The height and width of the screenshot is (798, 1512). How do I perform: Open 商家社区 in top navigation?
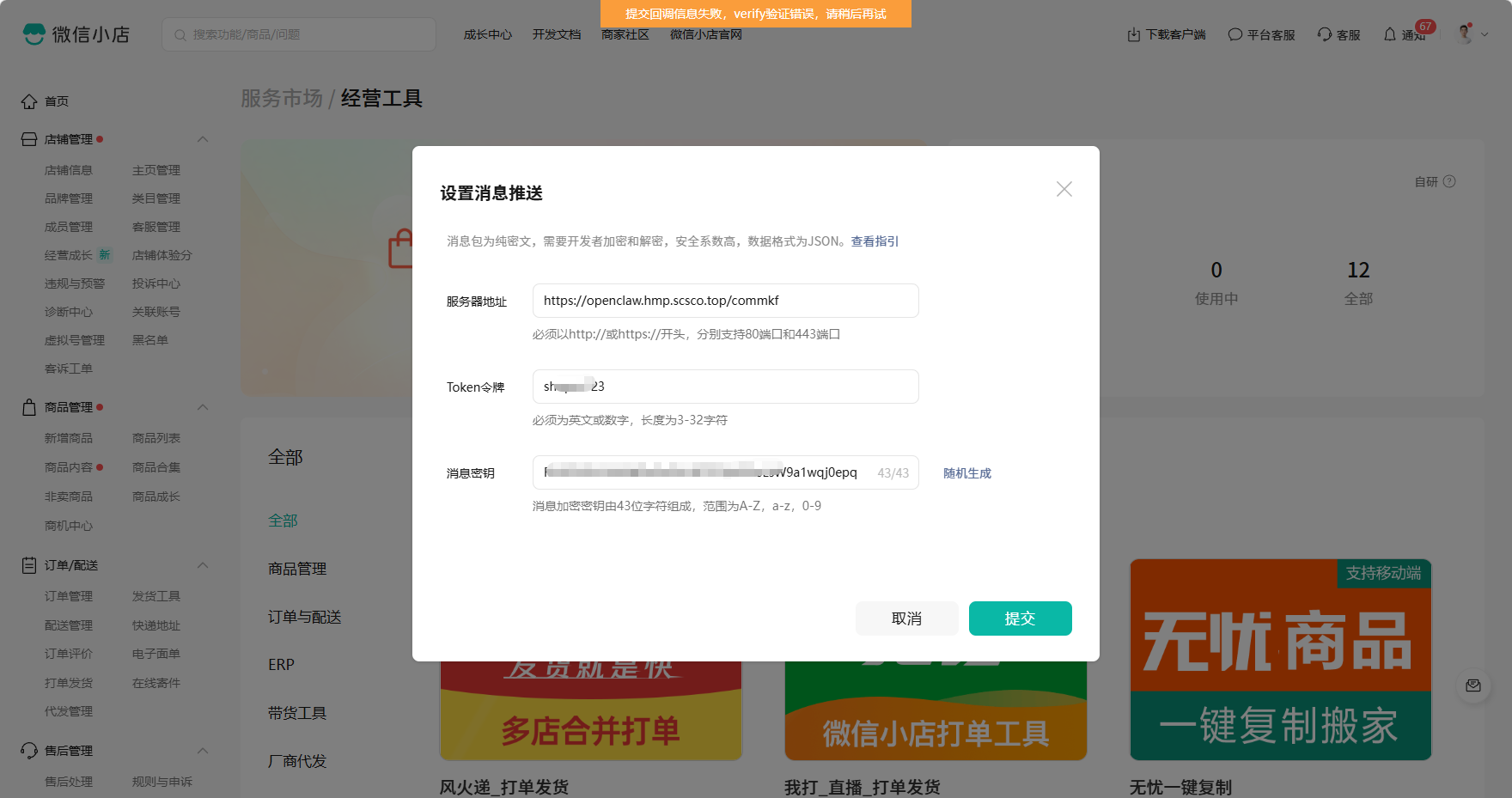pos(625,34)
